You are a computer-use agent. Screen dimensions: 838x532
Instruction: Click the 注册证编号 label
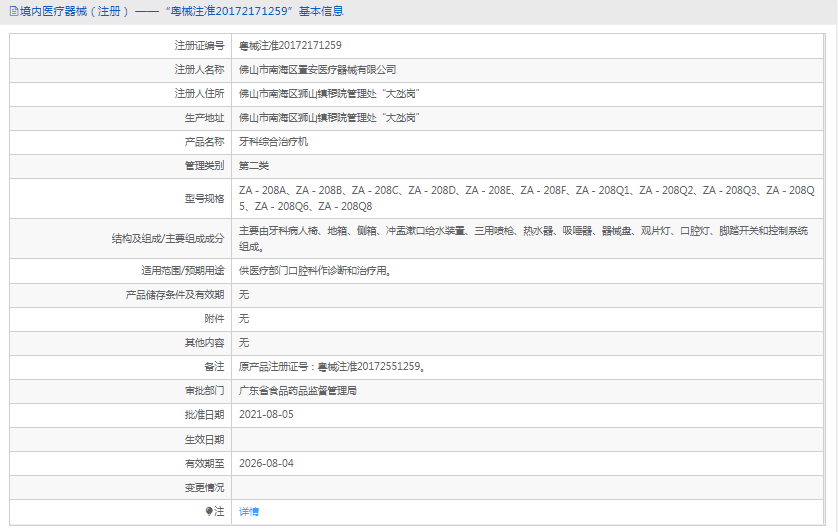click(199, 45)
